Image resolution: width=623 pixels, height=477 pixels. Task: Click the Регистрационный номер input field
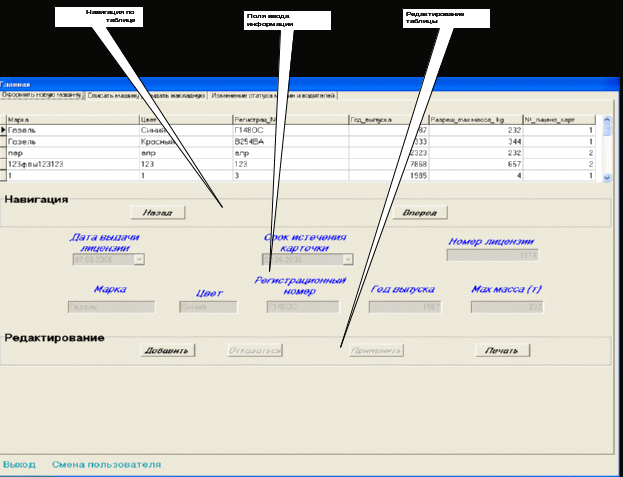tap(303, 307)
